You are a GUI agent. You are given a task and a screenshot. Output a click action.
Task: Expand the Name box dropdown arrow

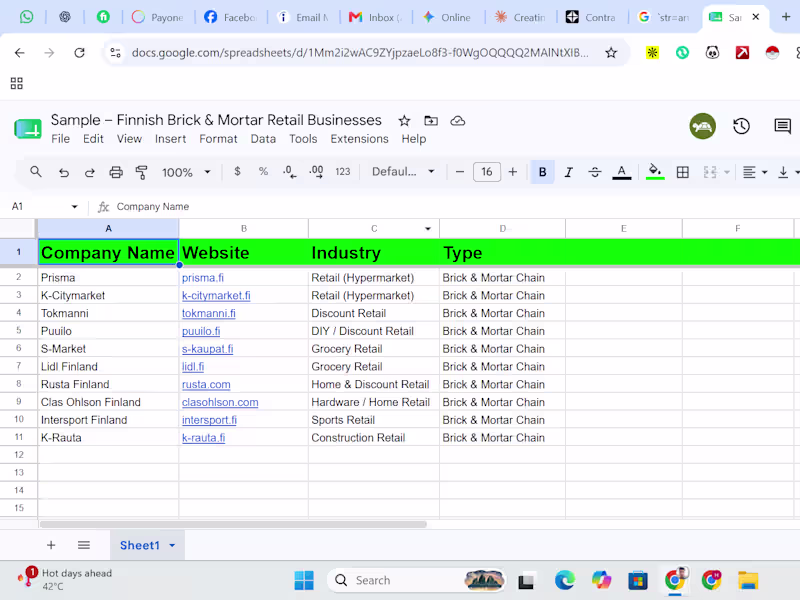74,207
